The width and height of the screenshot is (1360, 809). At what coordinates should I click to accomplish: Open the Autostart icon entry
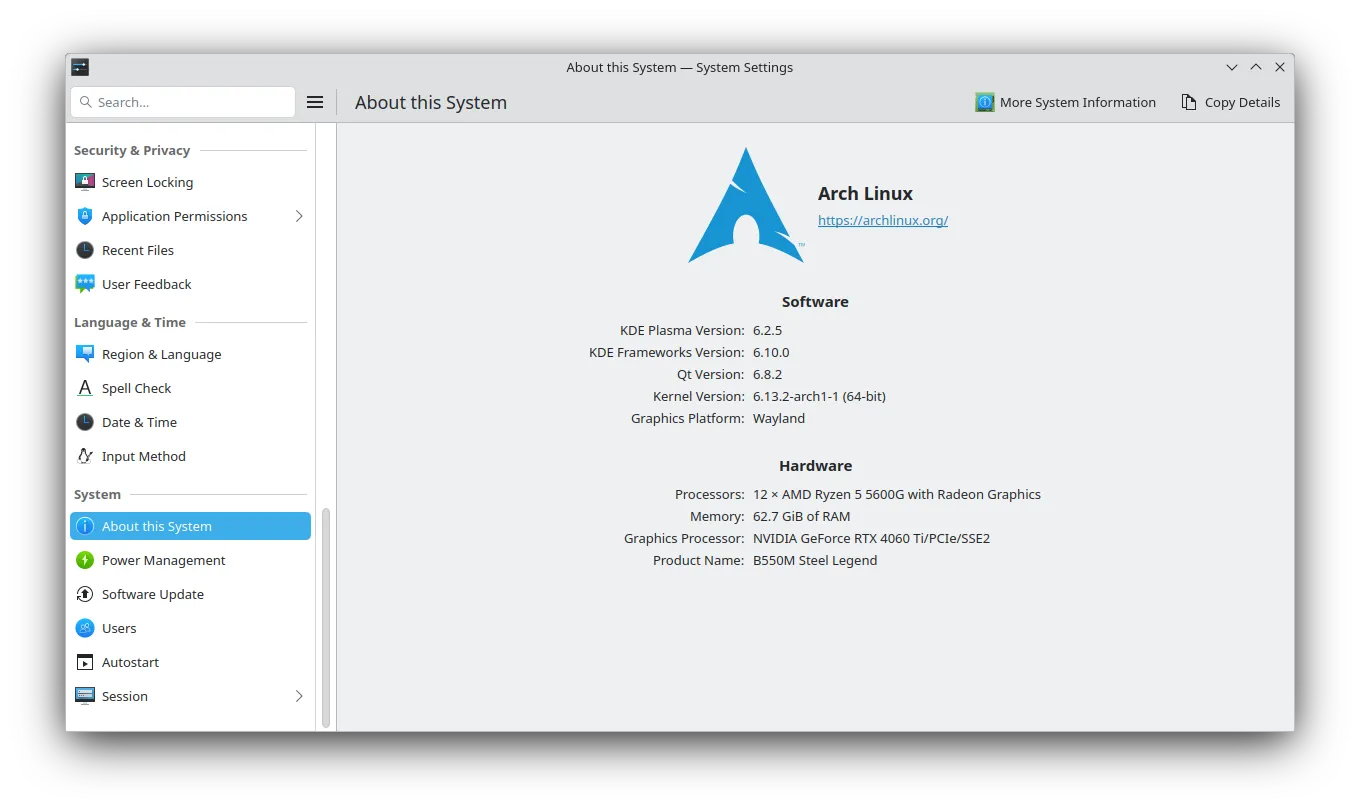coord(85,662)
